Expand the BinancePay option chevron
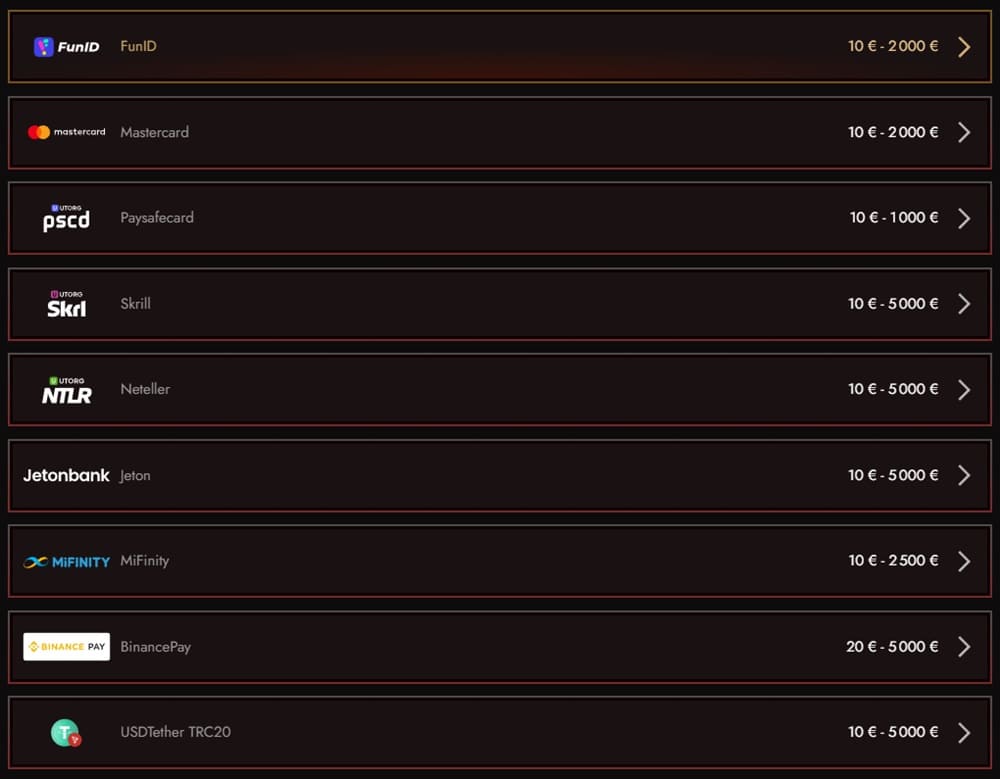Screen dimensions: 1000x779 964,647
